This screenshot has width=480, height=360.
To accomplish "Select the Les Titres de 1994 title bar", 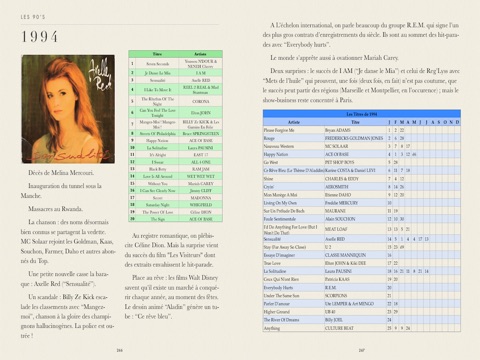I will click(362, 114).
